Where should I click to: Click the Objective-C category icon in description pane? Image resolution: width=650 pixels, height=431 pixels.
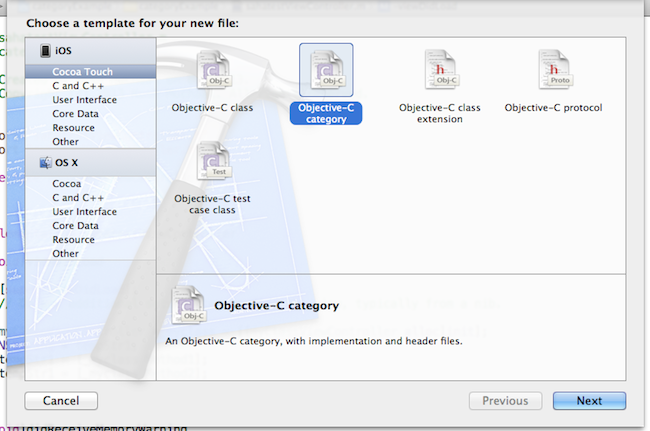(188, 305)
